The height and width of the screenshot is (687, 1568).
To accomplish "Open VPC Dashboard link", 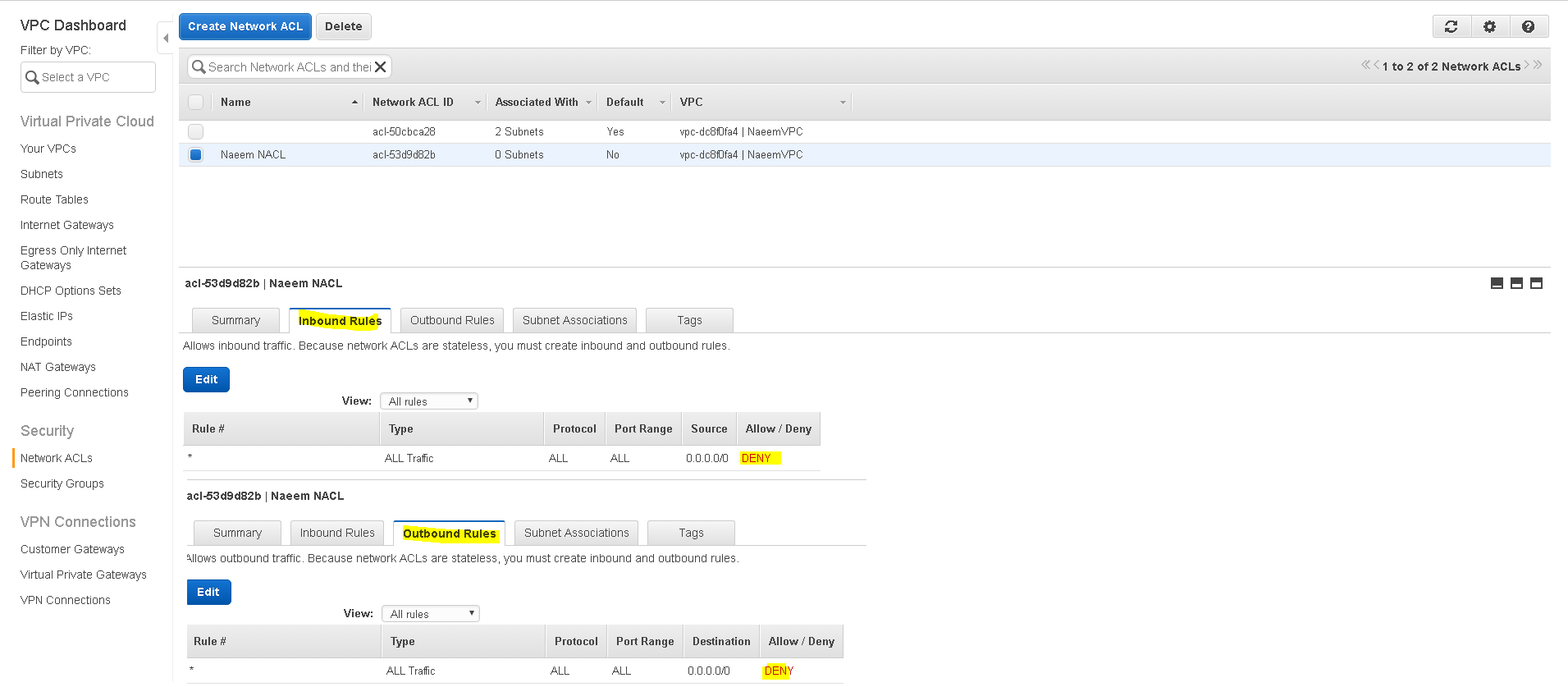I will 73,25.
